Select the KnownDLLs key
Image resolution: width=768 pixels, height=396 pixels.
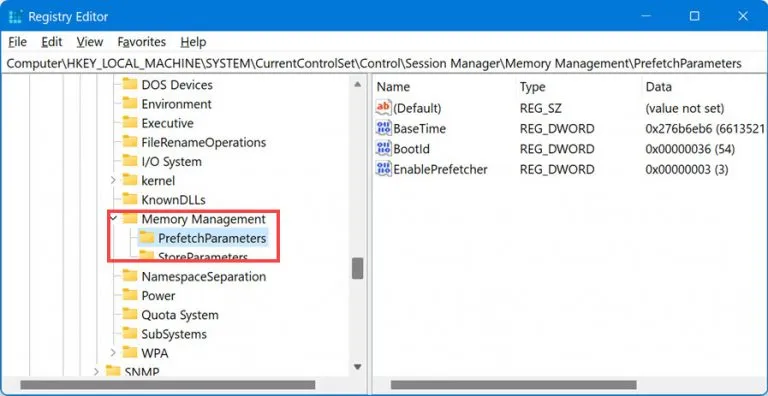point(173,200)
